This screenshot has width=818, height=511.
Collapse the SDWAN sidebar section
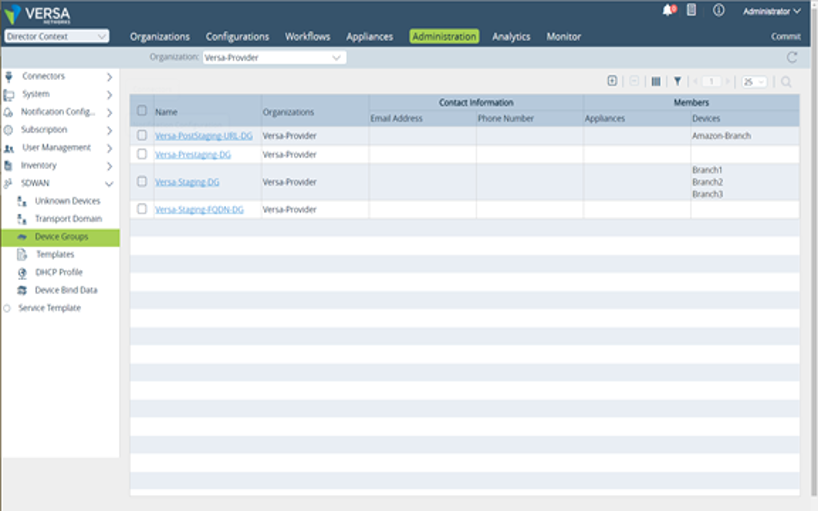pyautogui.click(x=109, y=184)
